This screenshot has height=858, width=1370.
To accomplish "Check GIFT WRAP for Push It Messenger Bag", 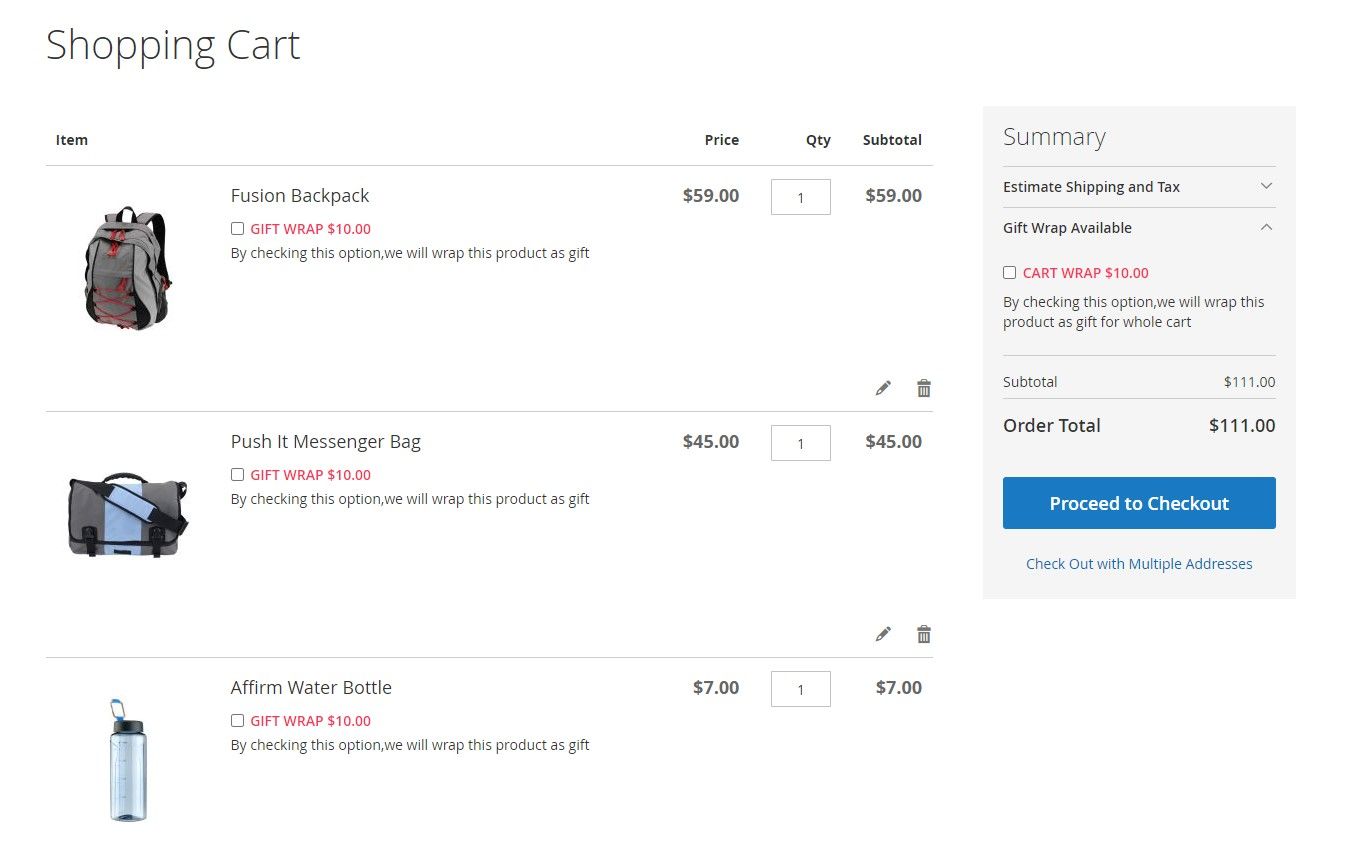I will (237, 474).
